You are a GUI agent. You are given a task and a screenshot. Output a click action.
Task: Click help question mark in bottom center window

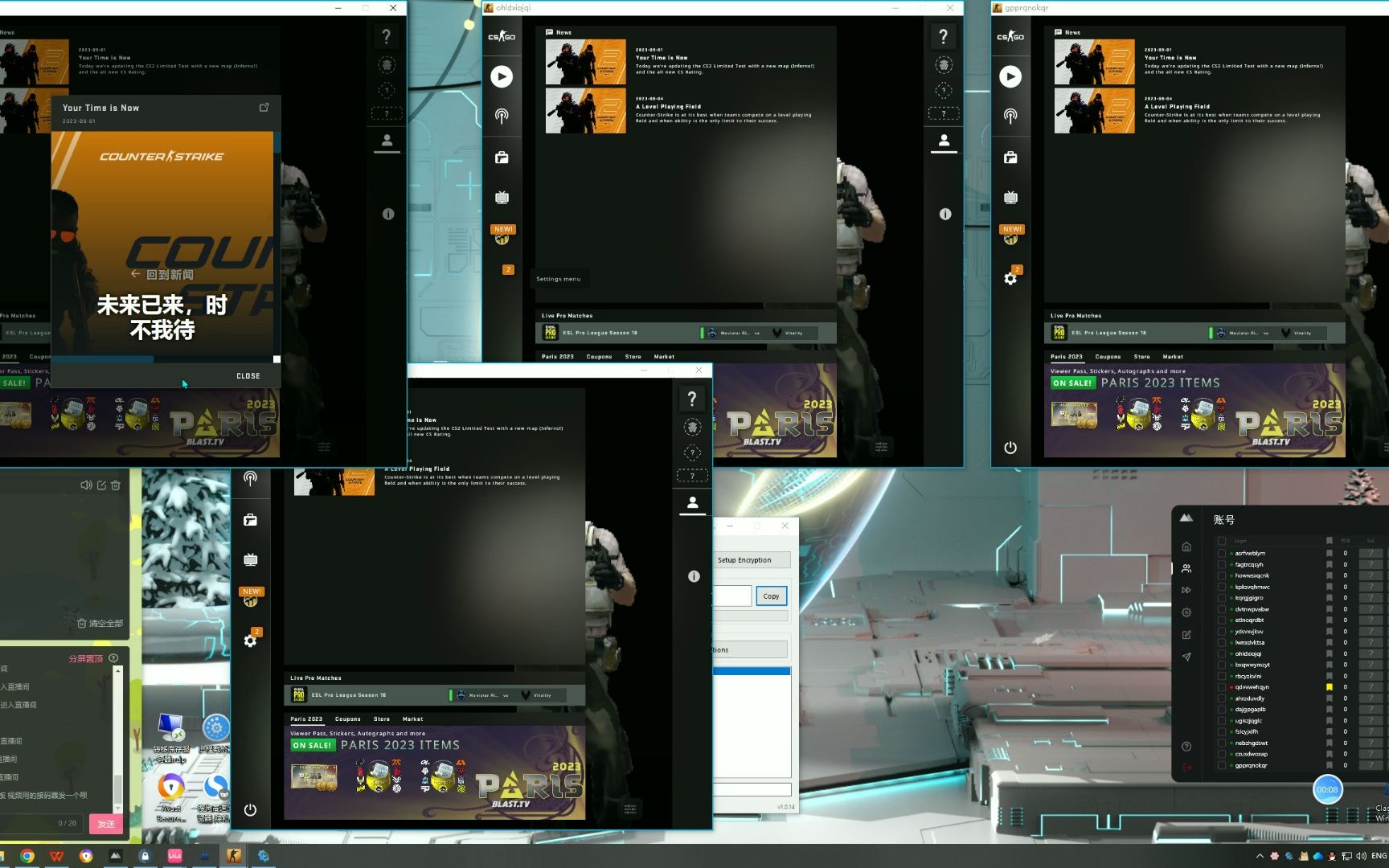692,399
